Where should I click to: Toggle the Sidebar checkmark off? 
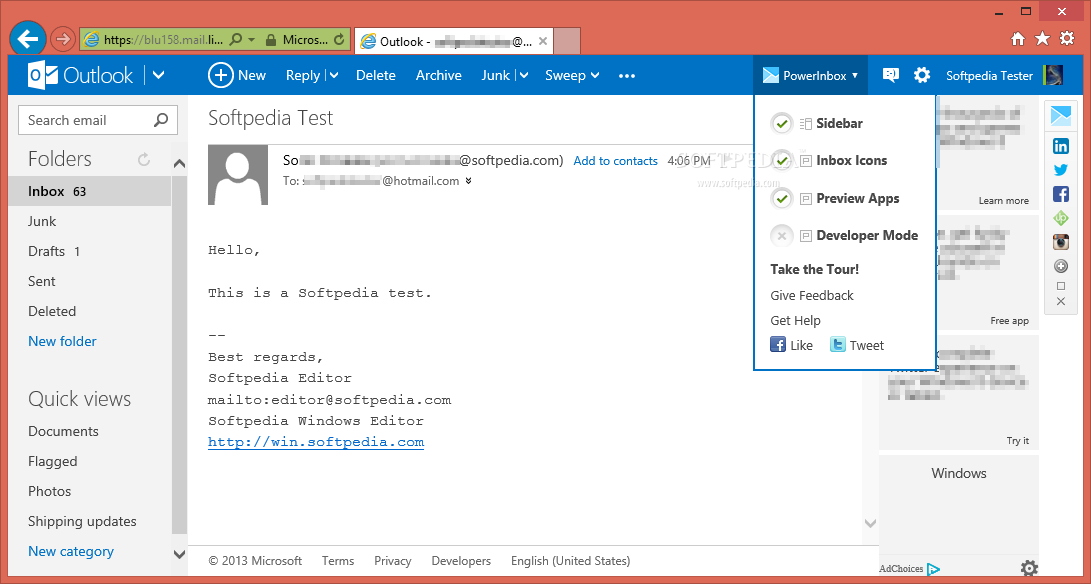pos(782,124)
